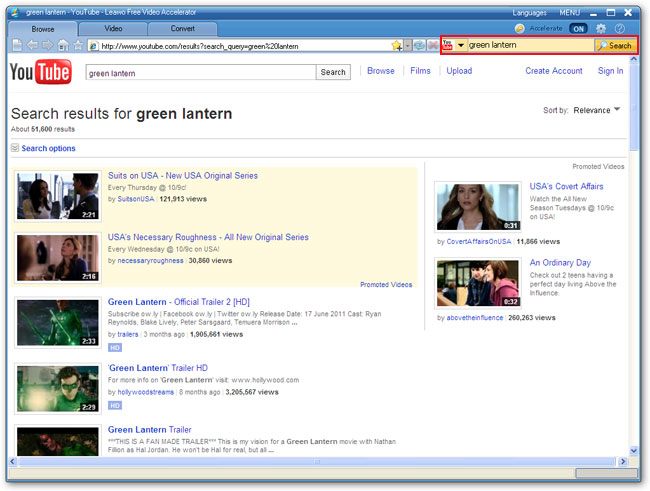
Task: Open USA's Necessary Roughness video title
Action: click(x=208, y=237)
